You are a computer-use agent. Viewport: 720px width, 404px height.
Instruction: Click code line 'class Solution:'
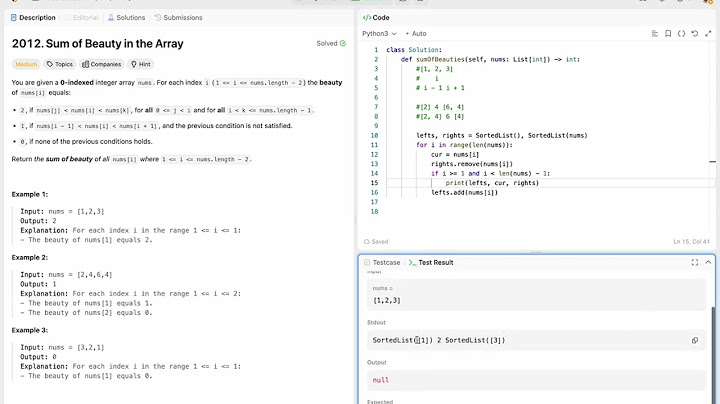414,50
